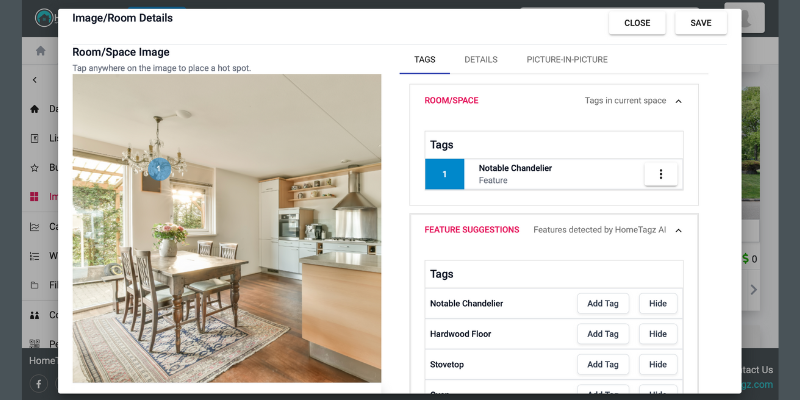This screenshot has width=800, height=400.
Task: Open three-dot menu for Notable Chandelier tag
Action: [x=661, y=174]
